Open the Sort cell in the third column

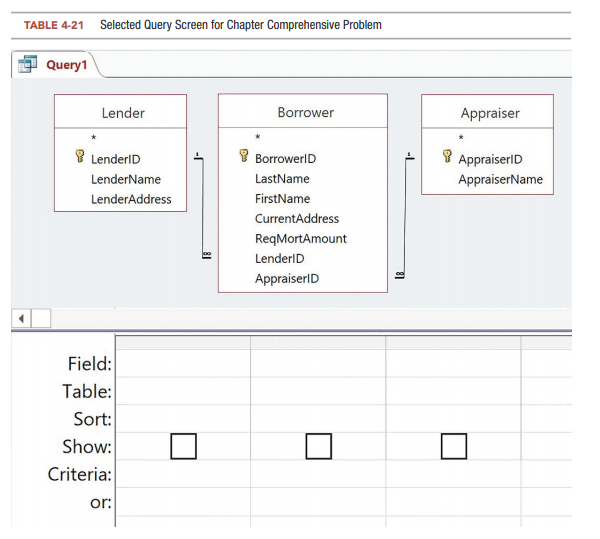453,418
